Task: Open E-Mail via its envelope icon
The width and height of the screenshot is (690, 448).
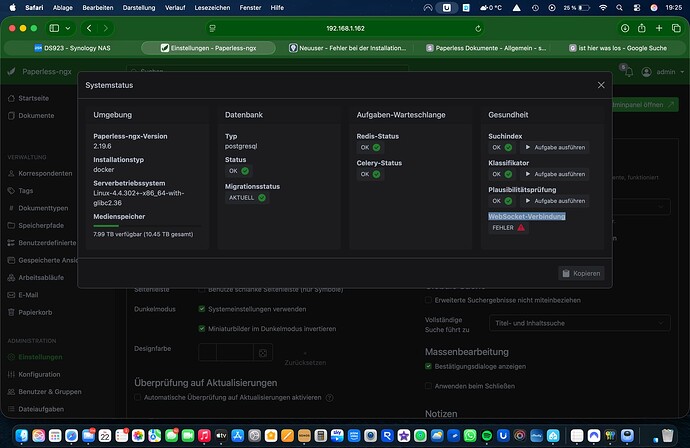Action: 11,295
